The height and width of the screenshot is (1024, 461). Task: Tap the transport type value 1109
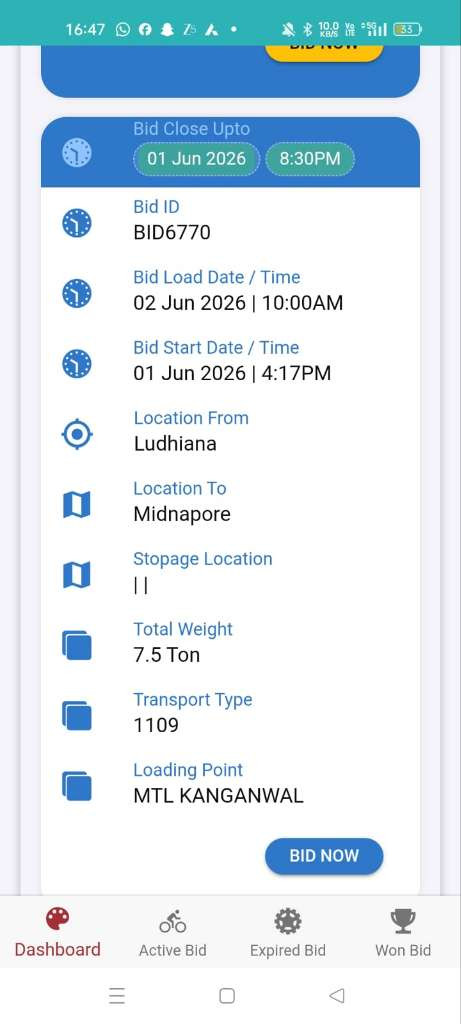[x=155, y=726]
